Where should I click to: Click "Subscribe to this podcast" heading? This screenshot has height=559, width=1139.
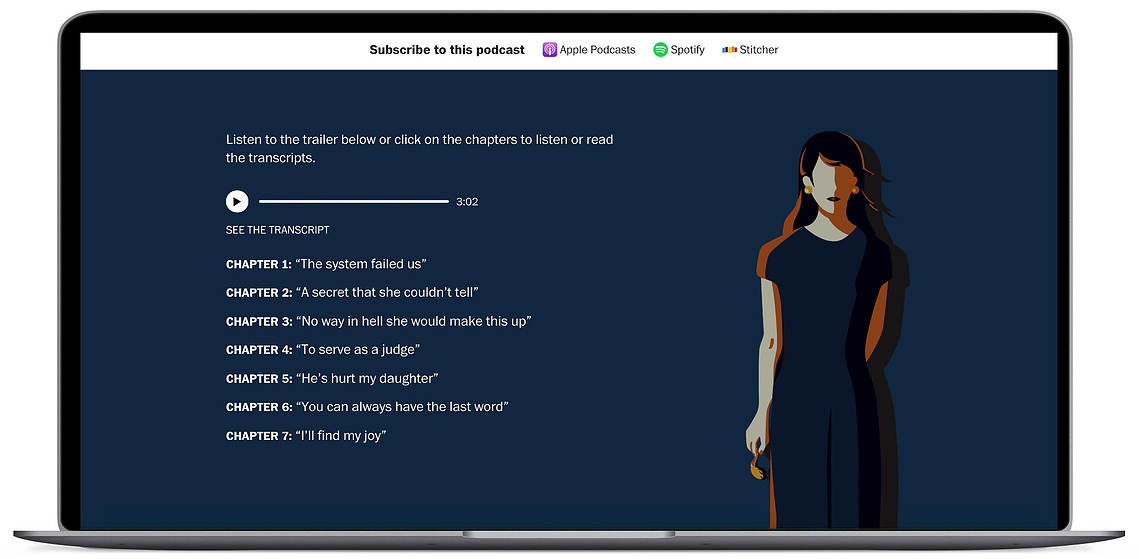447,50
